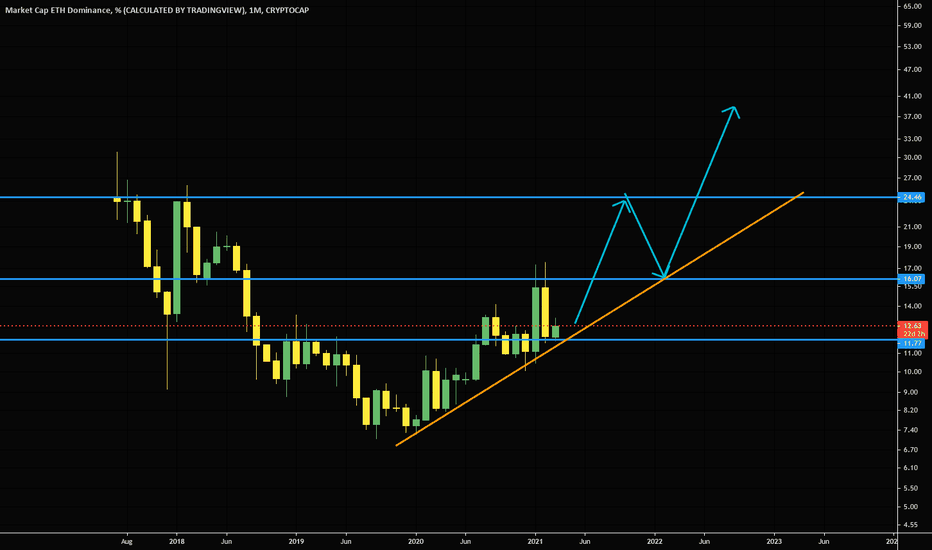
Task: Click the 41.00 price axis value
Action: coord(912,96)
